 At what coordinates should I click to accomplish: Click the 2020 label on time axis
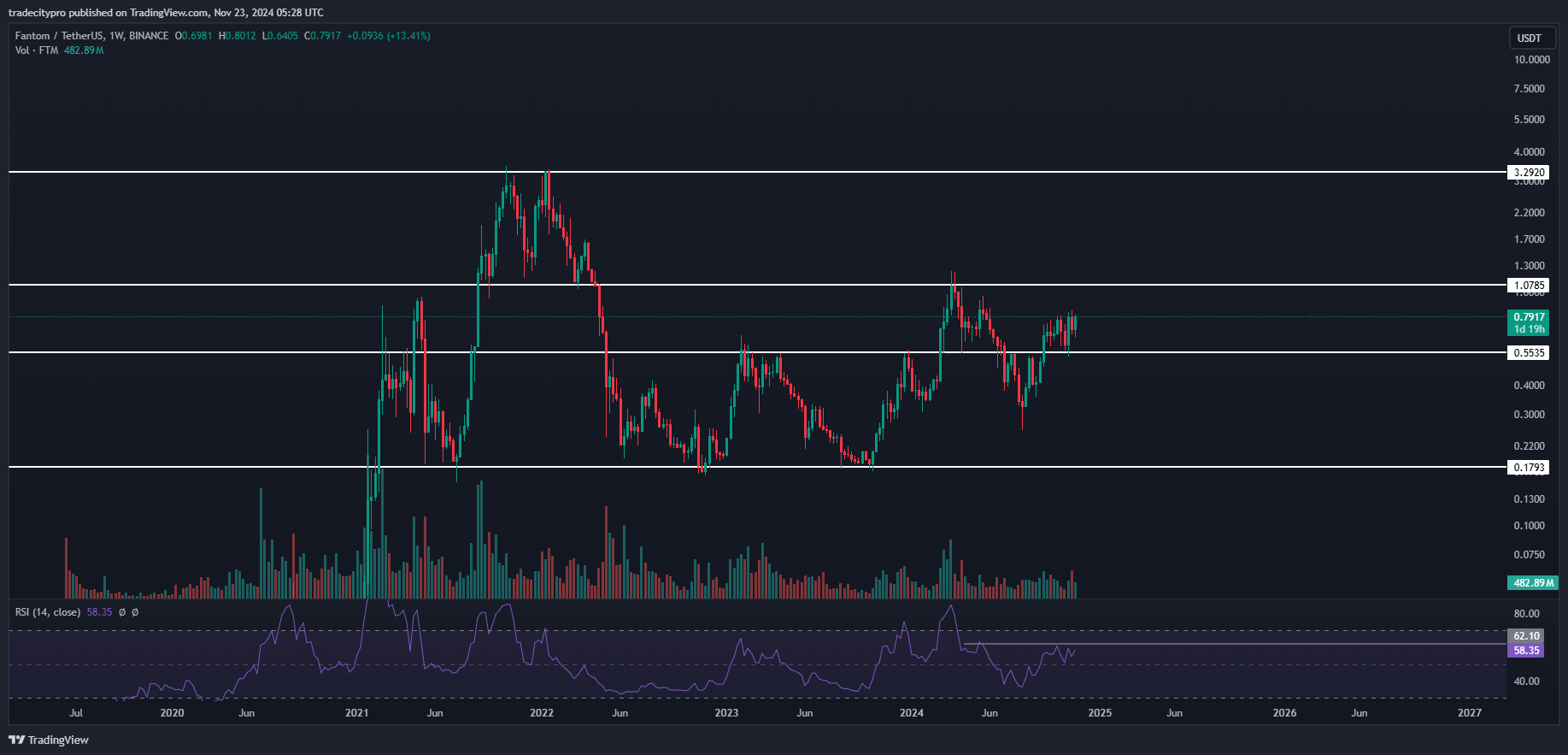pos(172,713)
